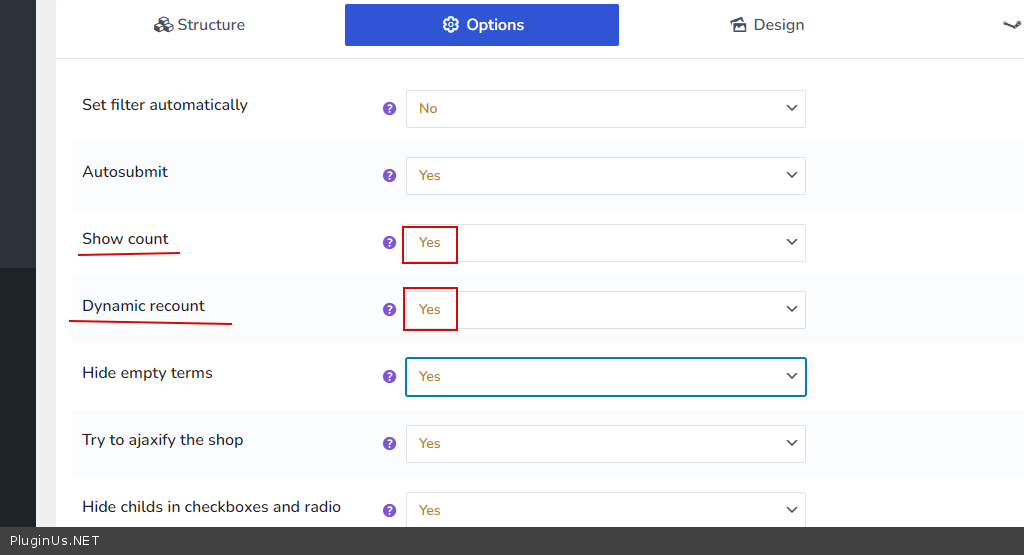1024x555 pixels.
Task: Open the Set filter automatically dropdown
Action: pyautogui.click(x=605, y=109)
